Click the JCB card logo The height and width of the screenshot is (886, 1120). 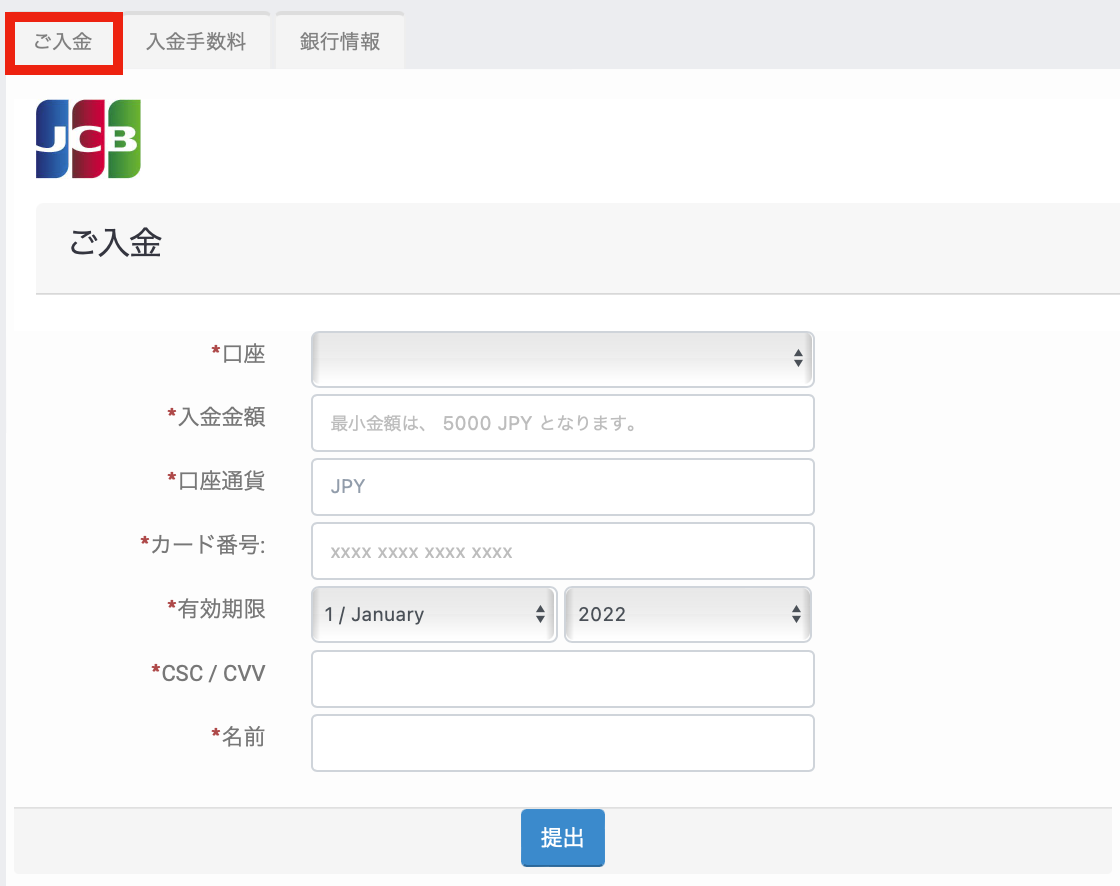coord(88,139)
